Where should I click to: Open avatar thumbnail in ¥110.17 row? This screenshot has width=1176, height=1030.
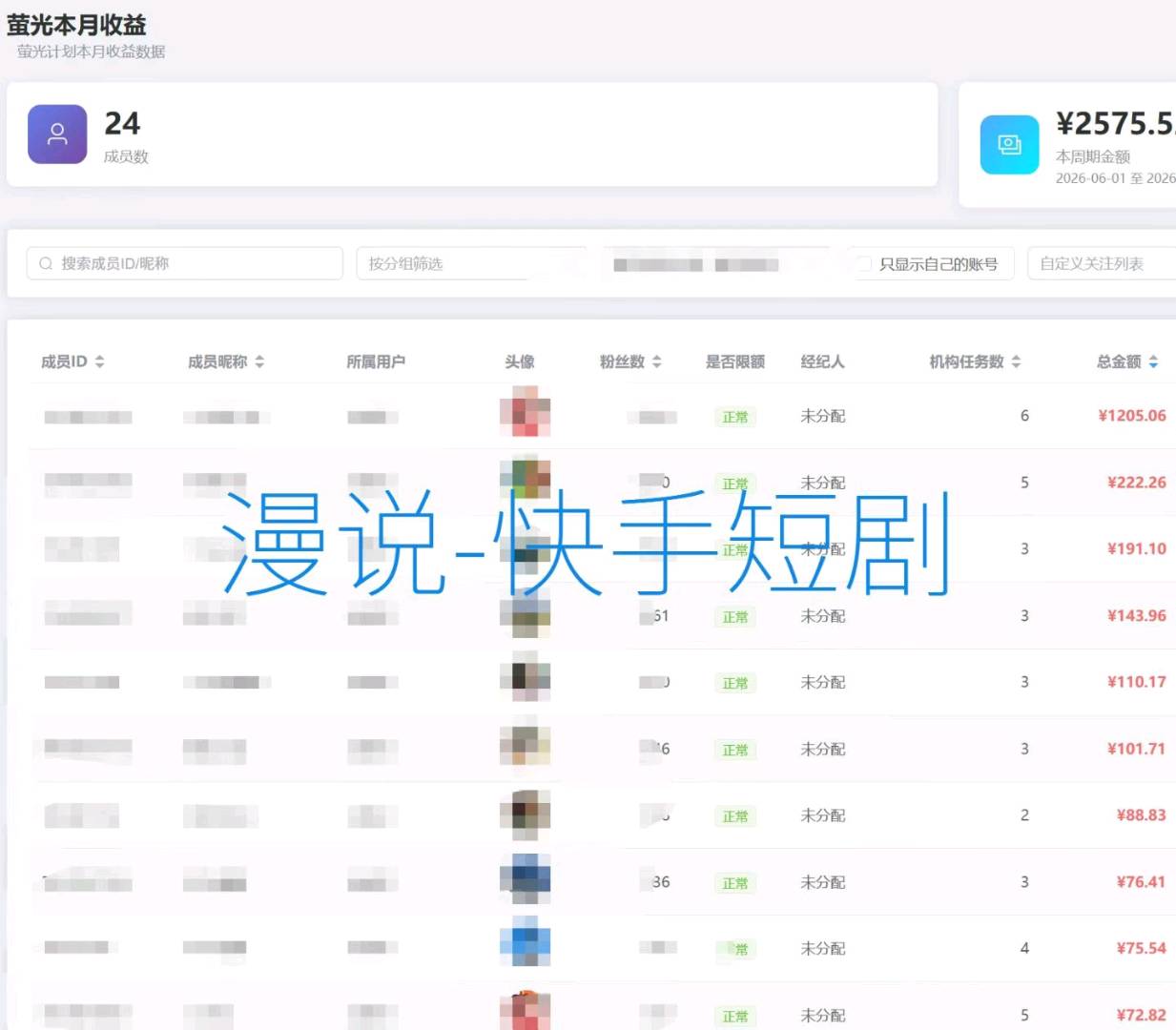(525, 676)
